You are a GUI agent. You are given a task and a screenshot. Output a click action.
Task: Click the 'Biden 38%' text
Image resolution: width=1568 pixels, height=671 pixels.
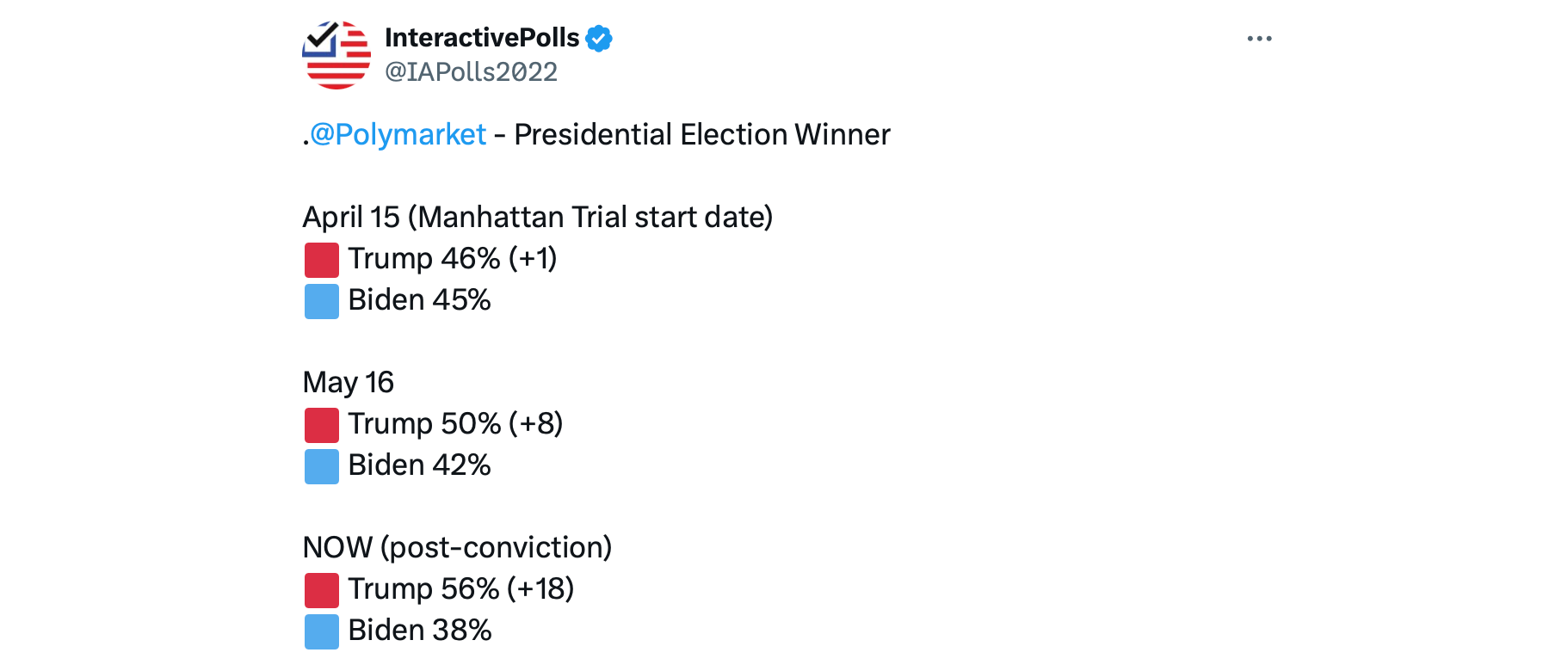click(420, 631)
